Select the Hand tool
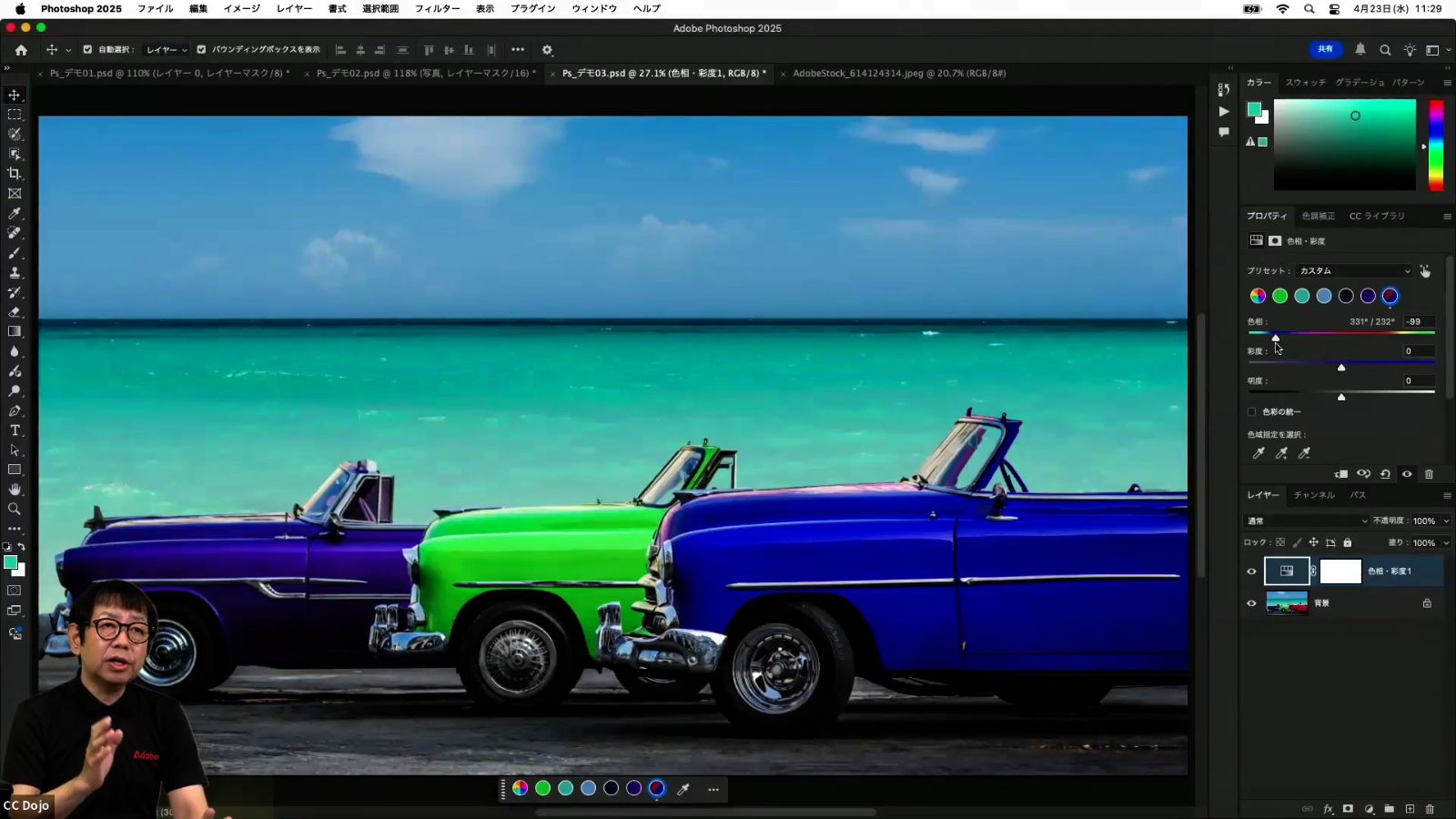The width and height of the screenshot is (1456, 819). pos(15,490)
